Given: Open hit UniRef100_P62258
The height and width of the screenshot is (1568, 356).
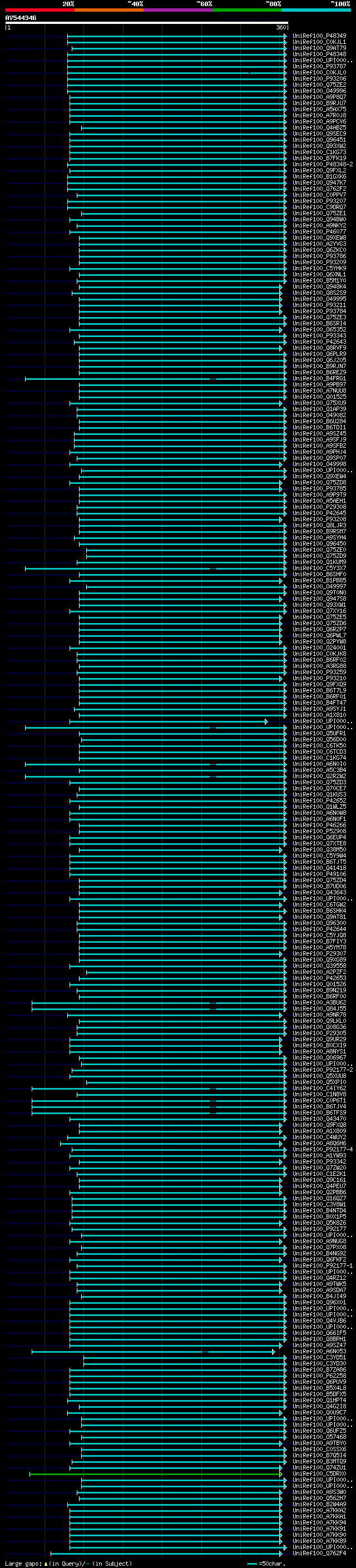Looking at the screenshot, I should click(319, 1376).
